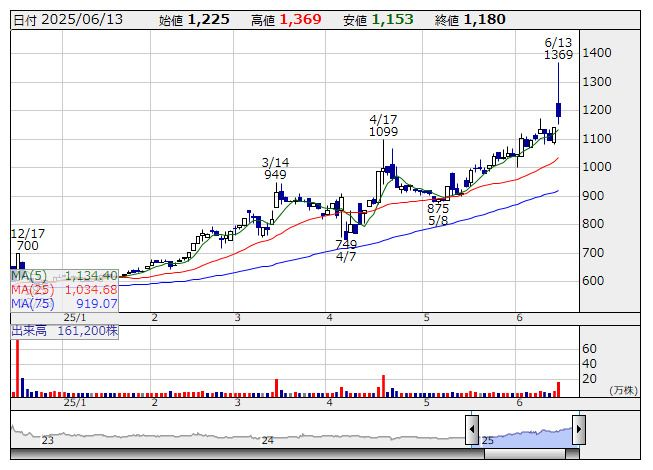Click the (万株) volume unit label

(x=623, y=390)
